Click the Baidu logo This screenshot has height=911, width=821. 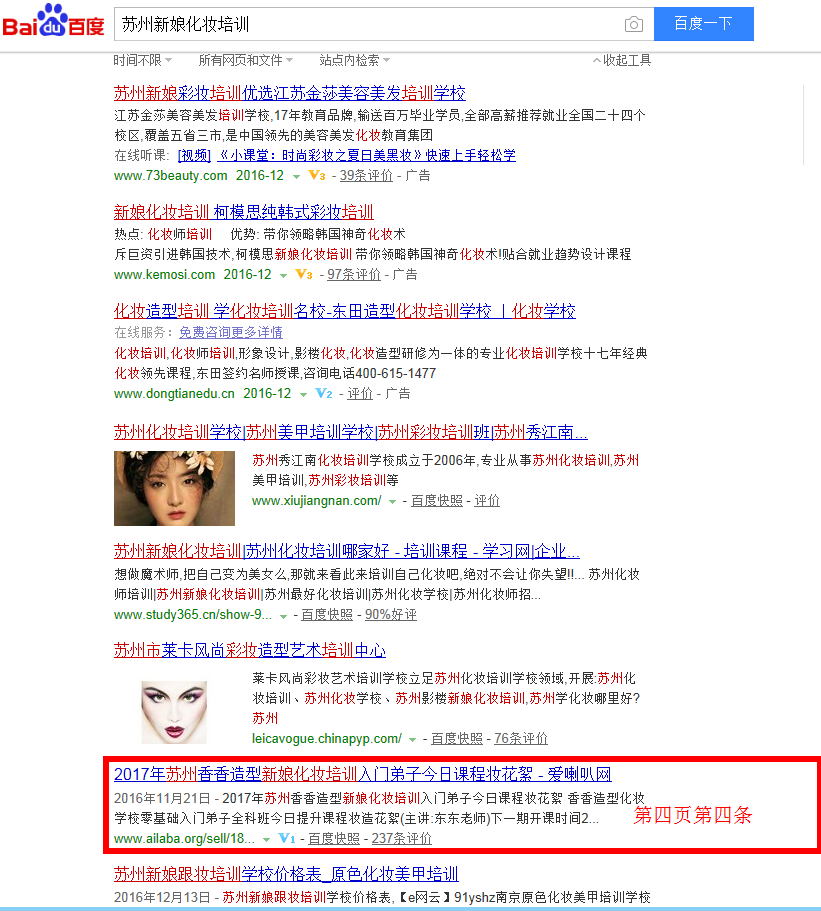click(53, 21)
